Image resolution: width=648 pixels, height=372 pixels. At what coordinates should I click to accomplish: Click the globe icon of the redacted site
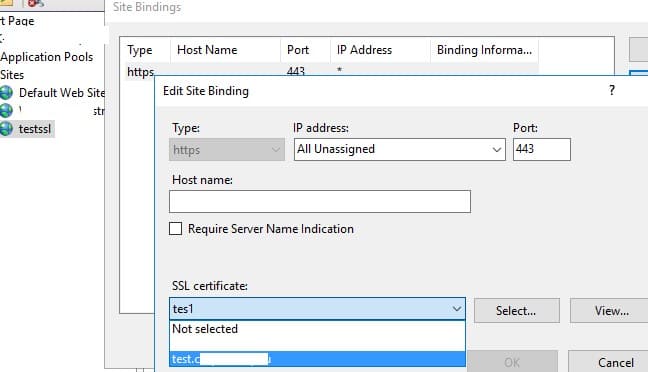pos(6,110)
